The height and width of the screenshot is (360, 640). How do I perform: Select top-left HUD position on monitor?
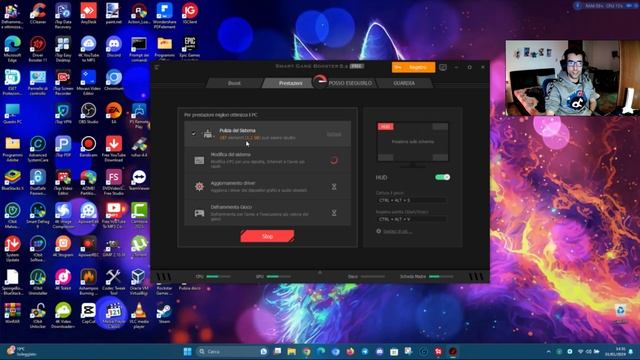tap(385, 127)
